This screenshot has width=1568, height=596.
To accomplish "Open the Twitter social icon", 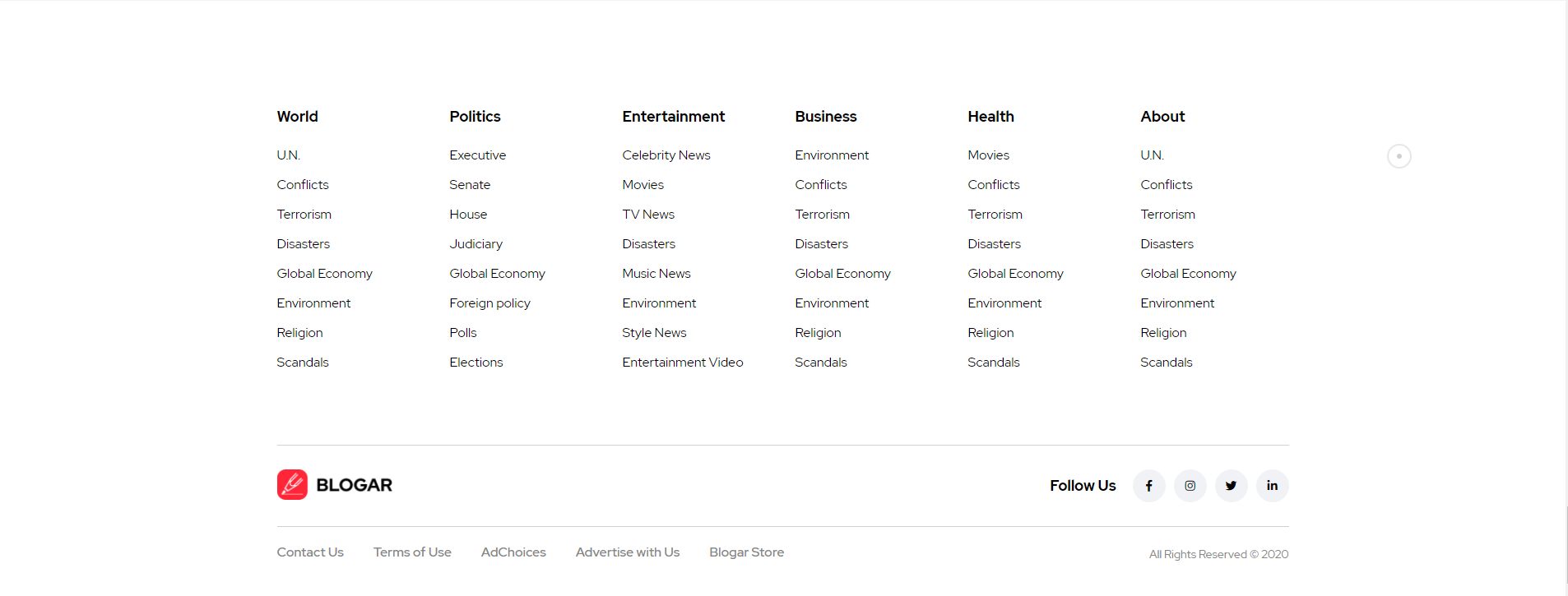I will 1231,486.
